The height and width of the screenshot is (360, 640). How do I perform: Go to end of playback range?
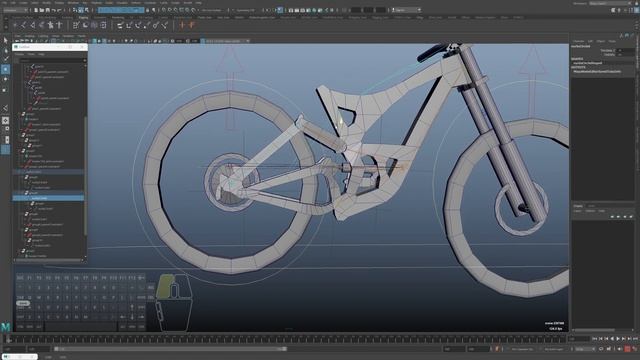(636, 339)
